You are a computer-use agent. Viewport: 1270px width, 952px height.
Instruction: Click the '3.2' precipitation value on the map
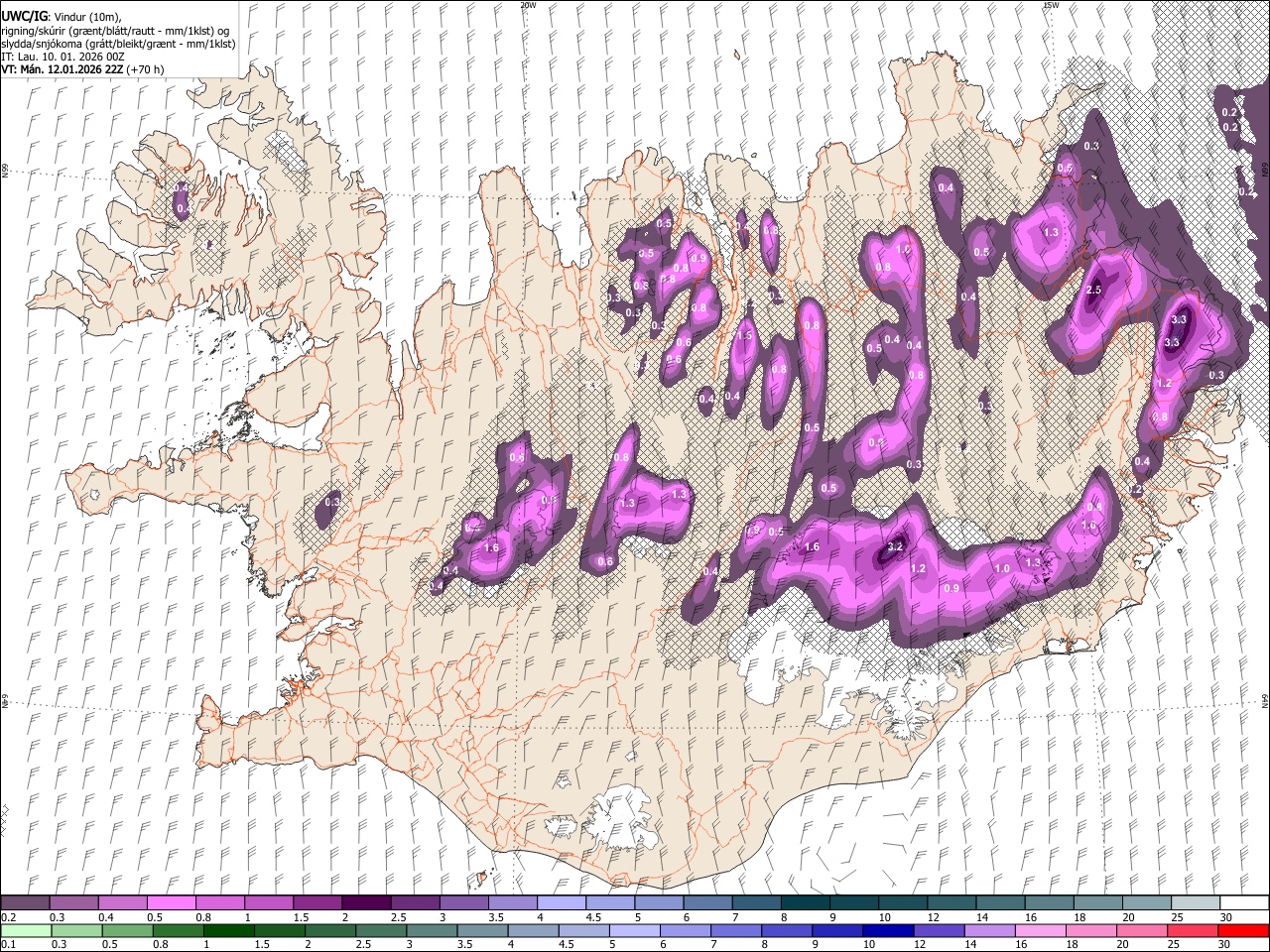point(894,547)
